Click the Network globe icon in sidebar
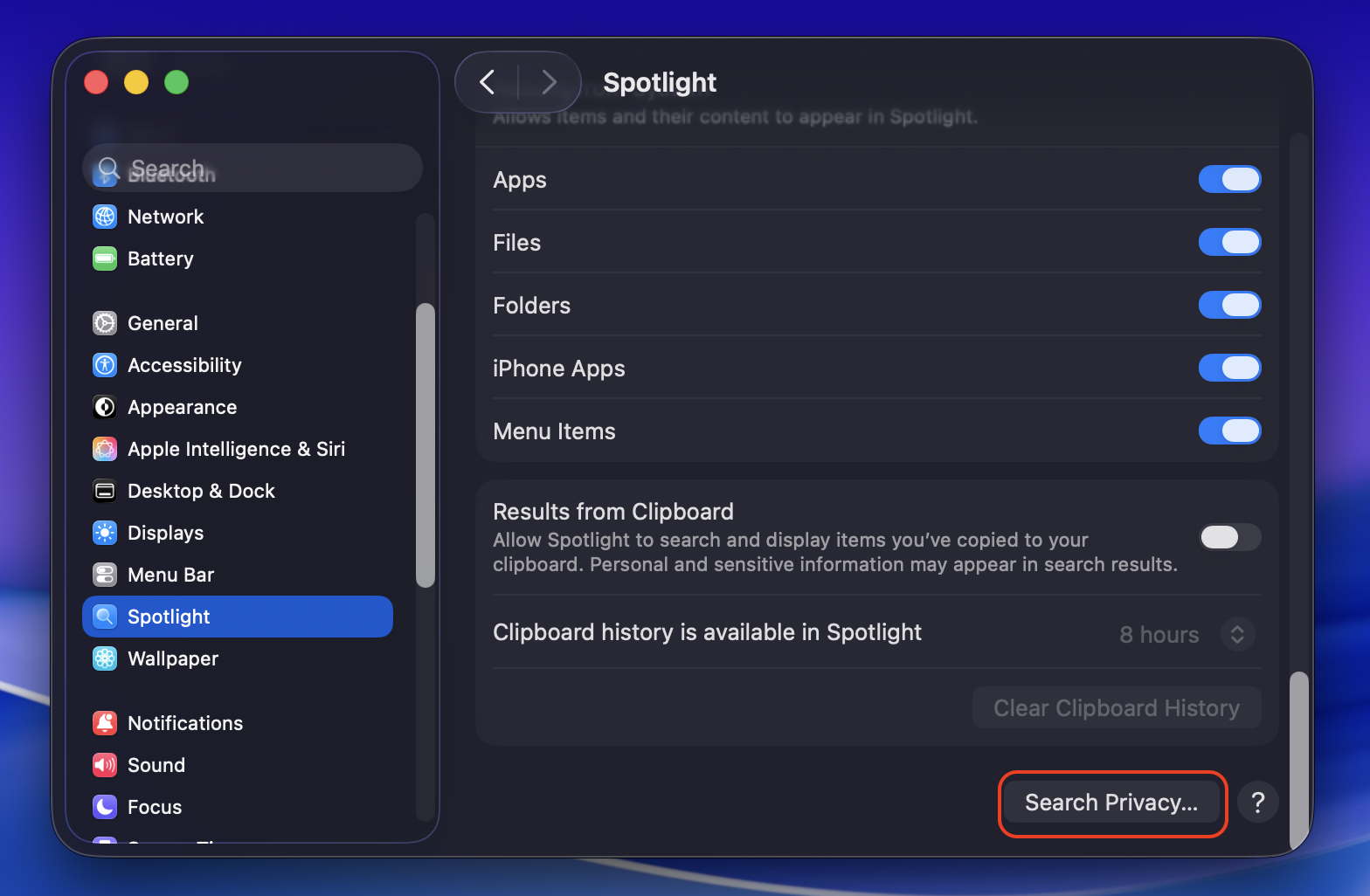This screenshot has height=896, width=1370. (105, 217)
